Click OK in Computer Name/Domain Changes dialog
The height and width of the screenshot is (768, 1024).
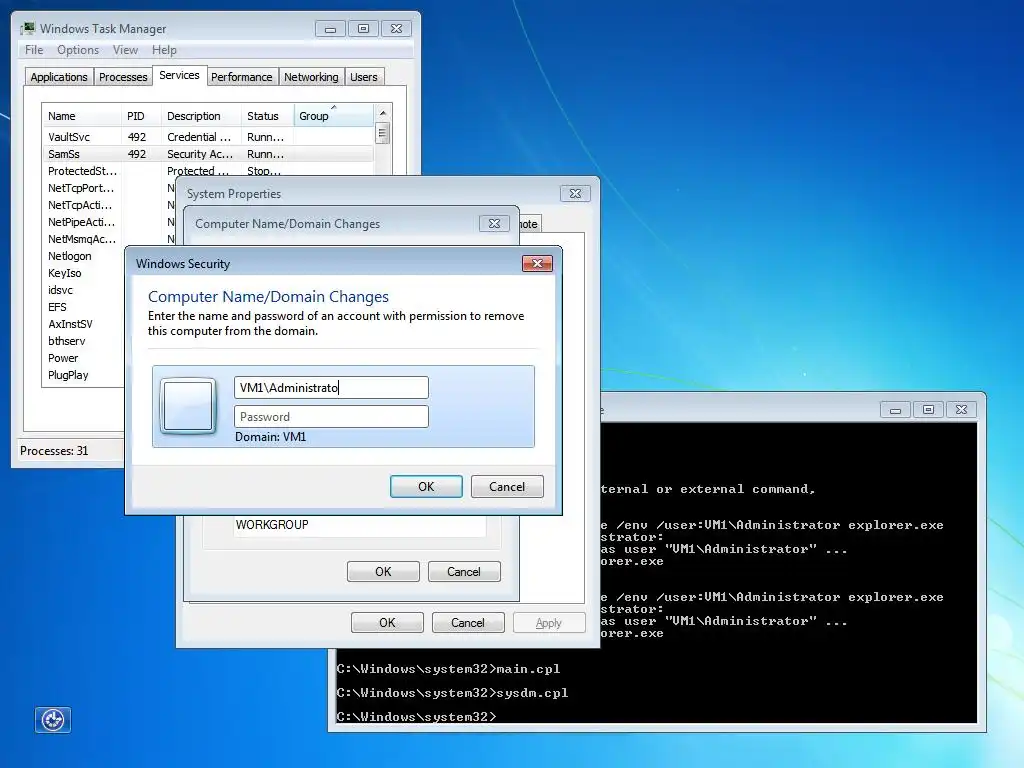(383, 571)
